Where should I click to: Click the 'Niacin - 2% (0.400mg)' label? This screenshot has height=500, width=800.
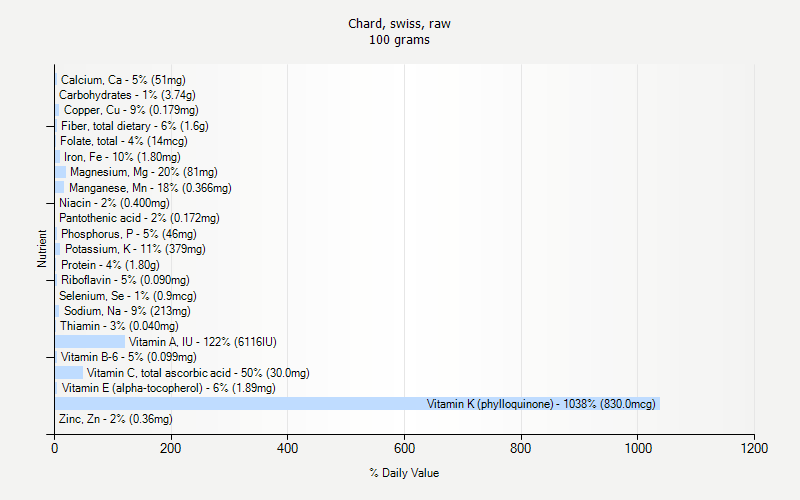(x=114, y=203)
